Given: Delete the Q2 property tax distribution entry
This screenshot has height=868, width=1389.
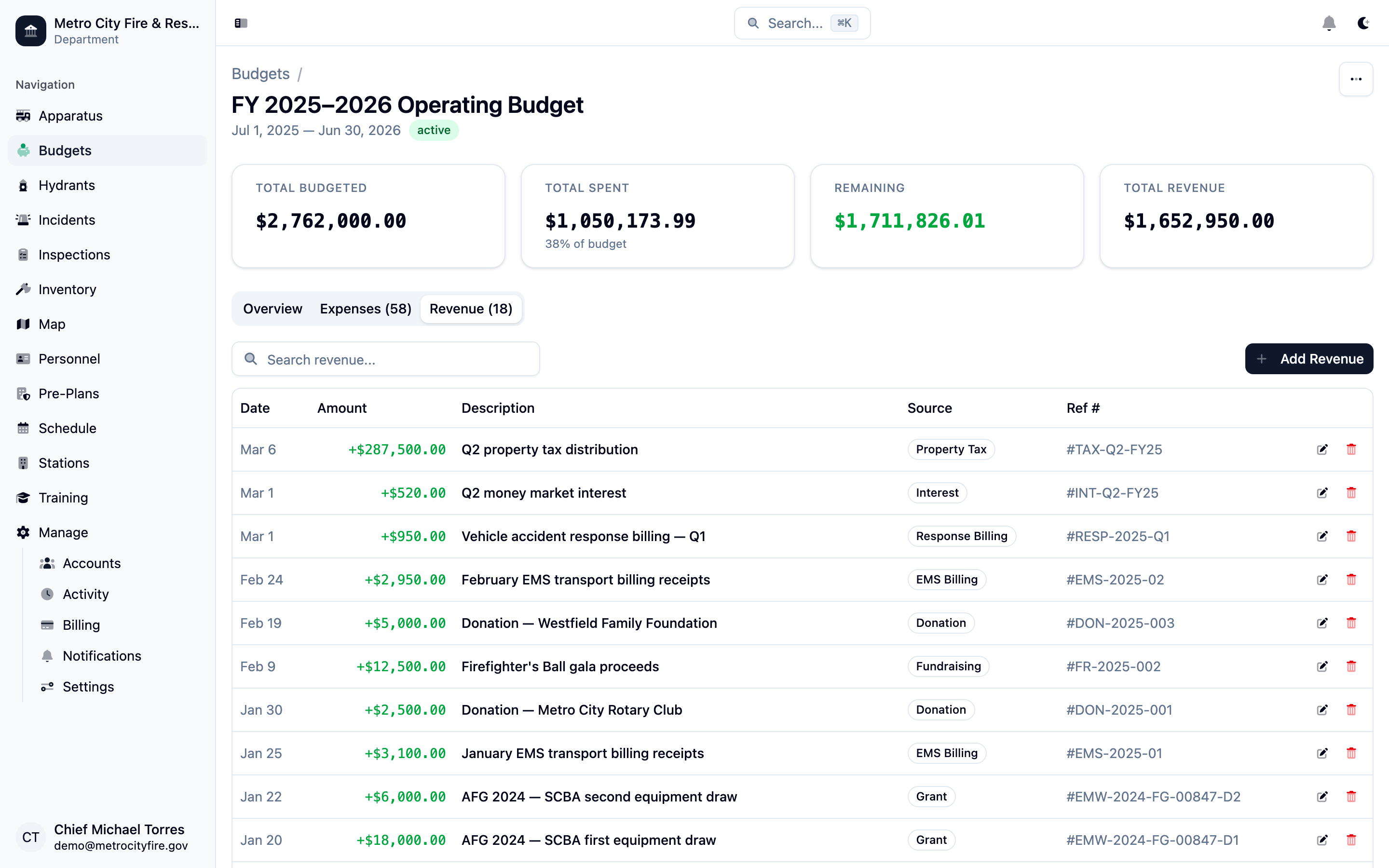Looking at the screenshot, I should [x=1352, y=449].
